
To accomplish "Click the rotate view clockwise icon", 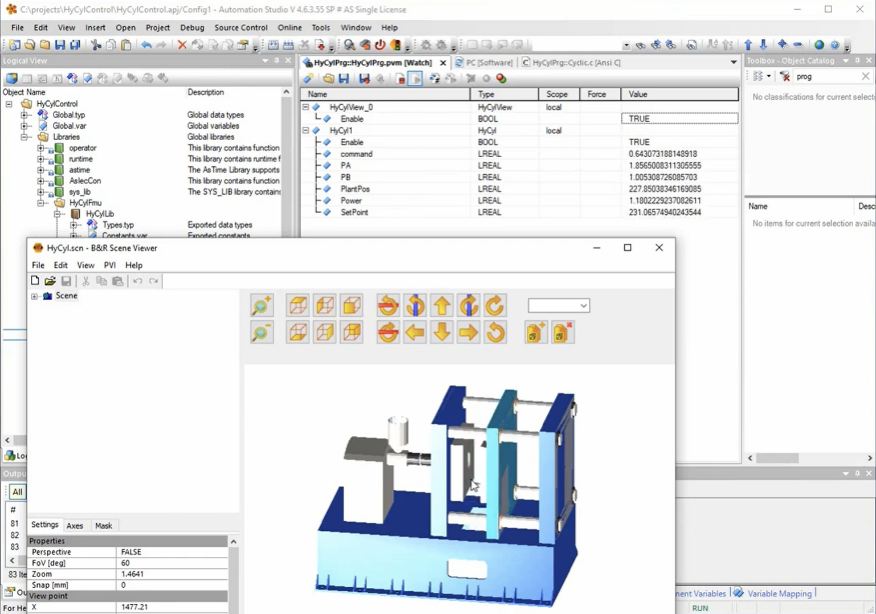I will (x=494, y=306).
